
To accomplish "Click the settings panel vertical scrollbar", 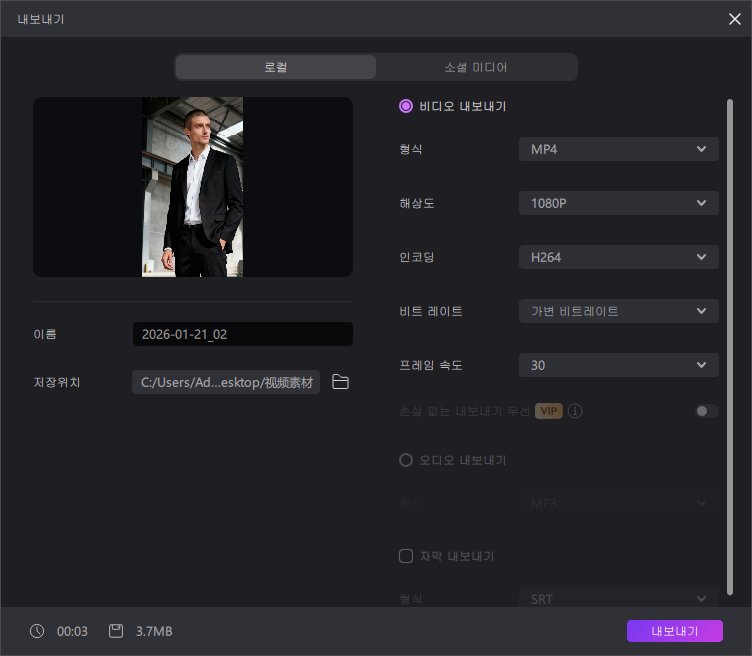I will [x=730, y=347].
